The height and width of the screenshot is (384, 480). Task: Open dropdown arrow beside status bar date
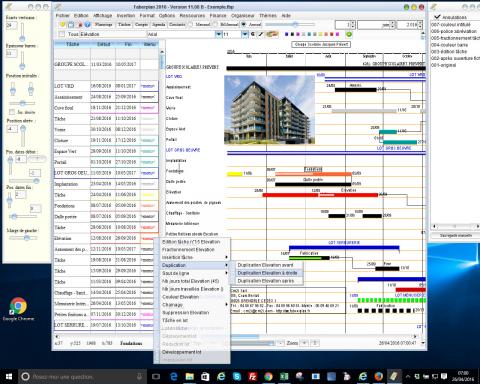click(x=423, y=343)
